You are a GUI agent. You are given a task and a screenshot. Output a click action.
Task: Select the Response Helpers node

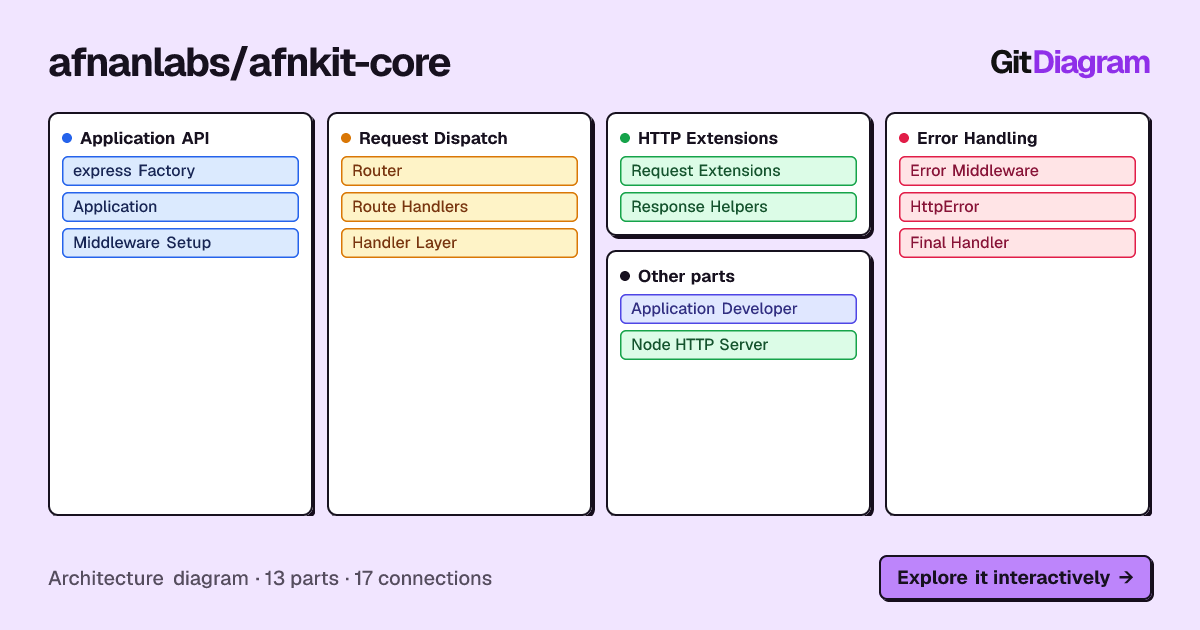click(x=738, y=207)
